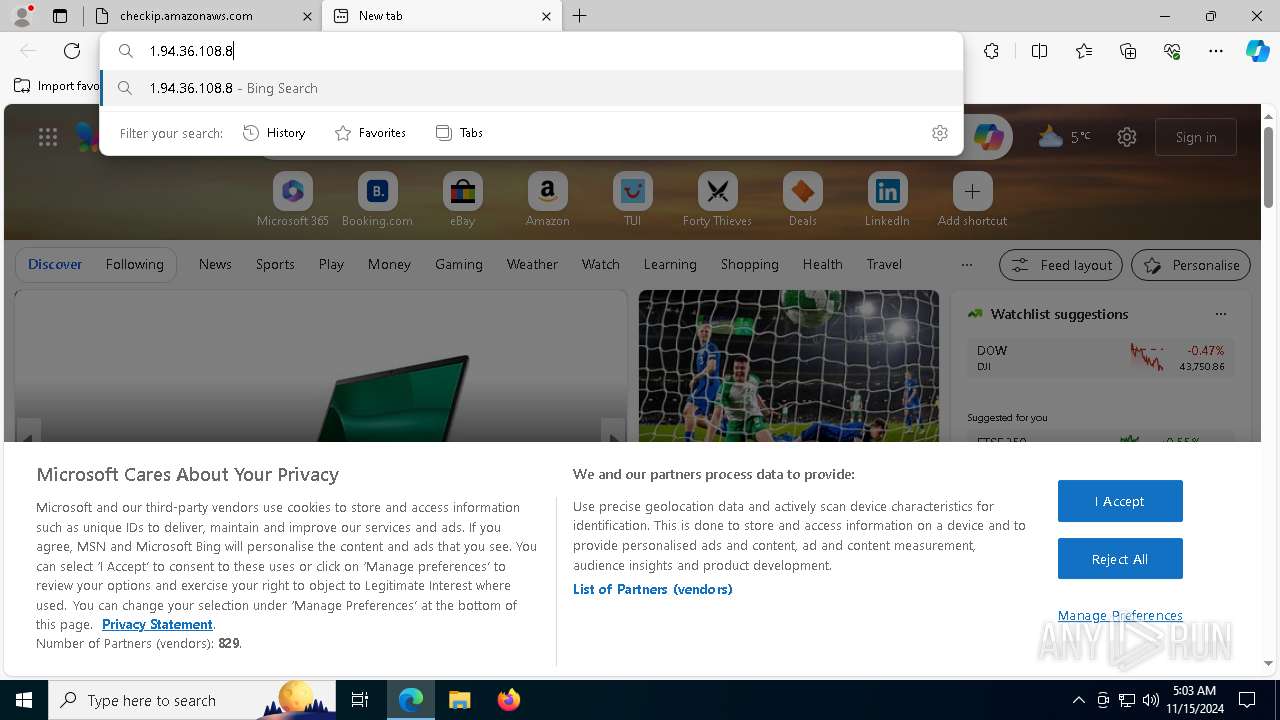Image resolution: width=1280 pixels, height=720 pixels.
Task: Open Browser essentials heart icon
Action: click(1172, 51)
